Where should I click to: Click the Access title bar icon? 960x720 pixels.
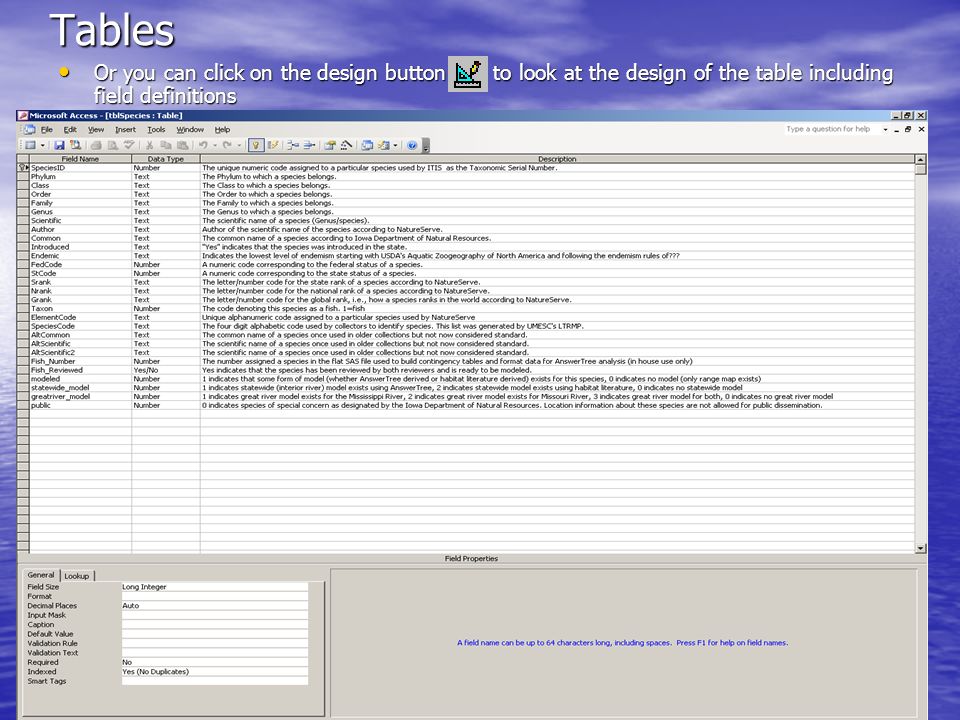pyautogui.click(x=23, y=115)
